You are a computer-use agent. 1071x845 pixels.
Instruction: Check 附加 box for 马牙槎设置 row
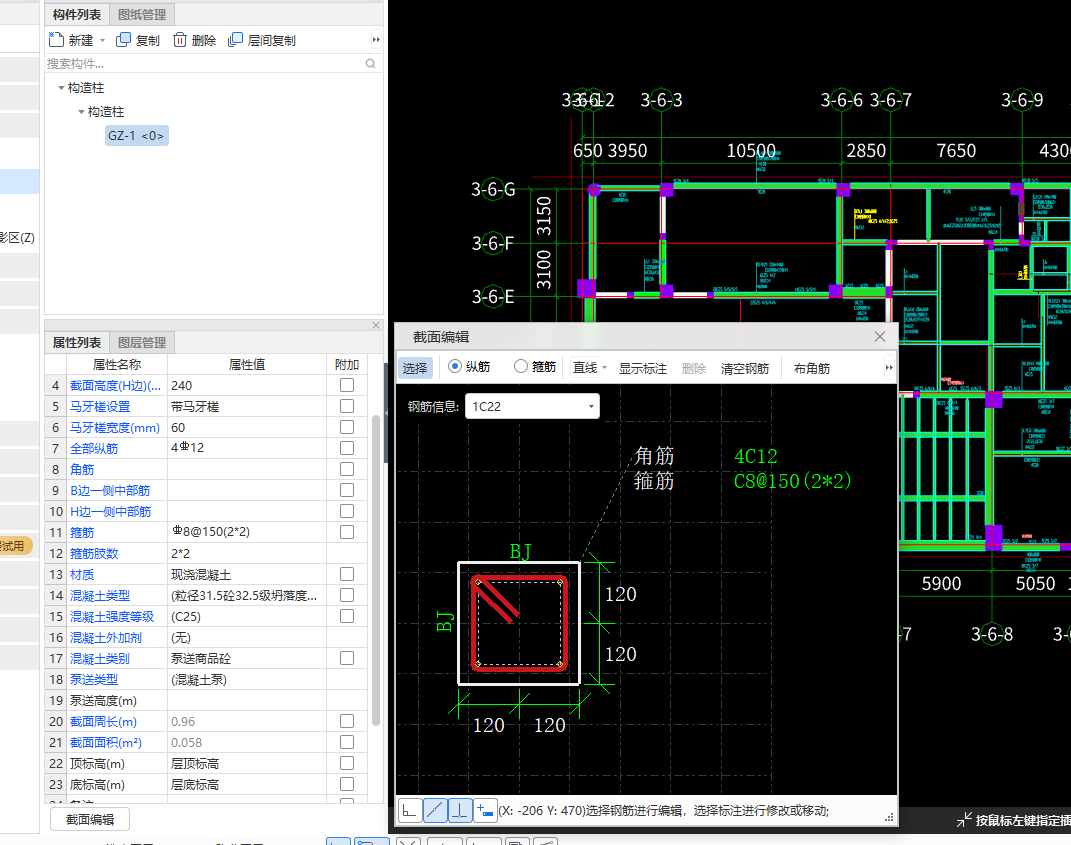click(347, 406)
